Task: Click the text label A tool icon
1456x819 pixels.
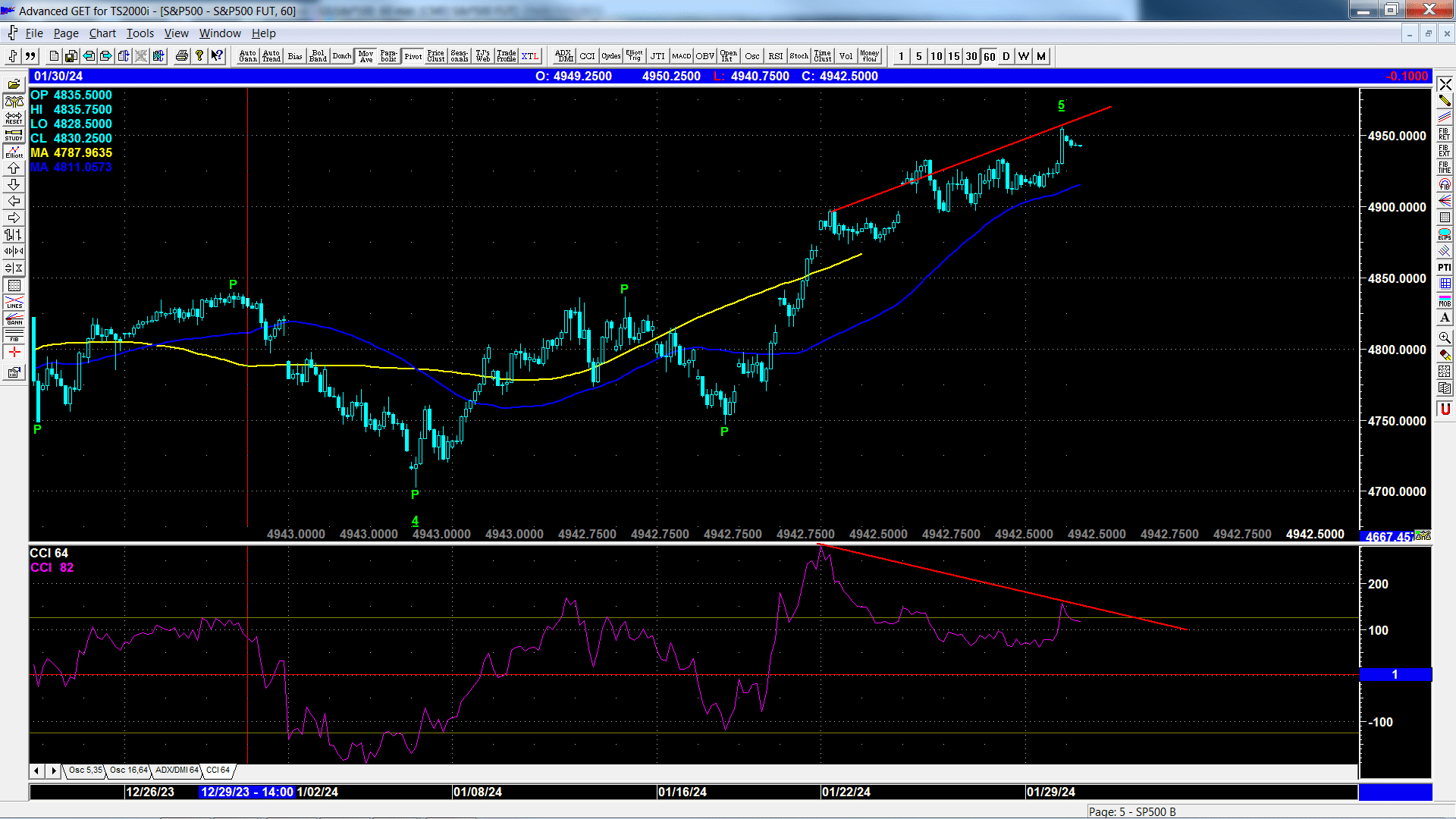Action: [x=1445, y=318]
